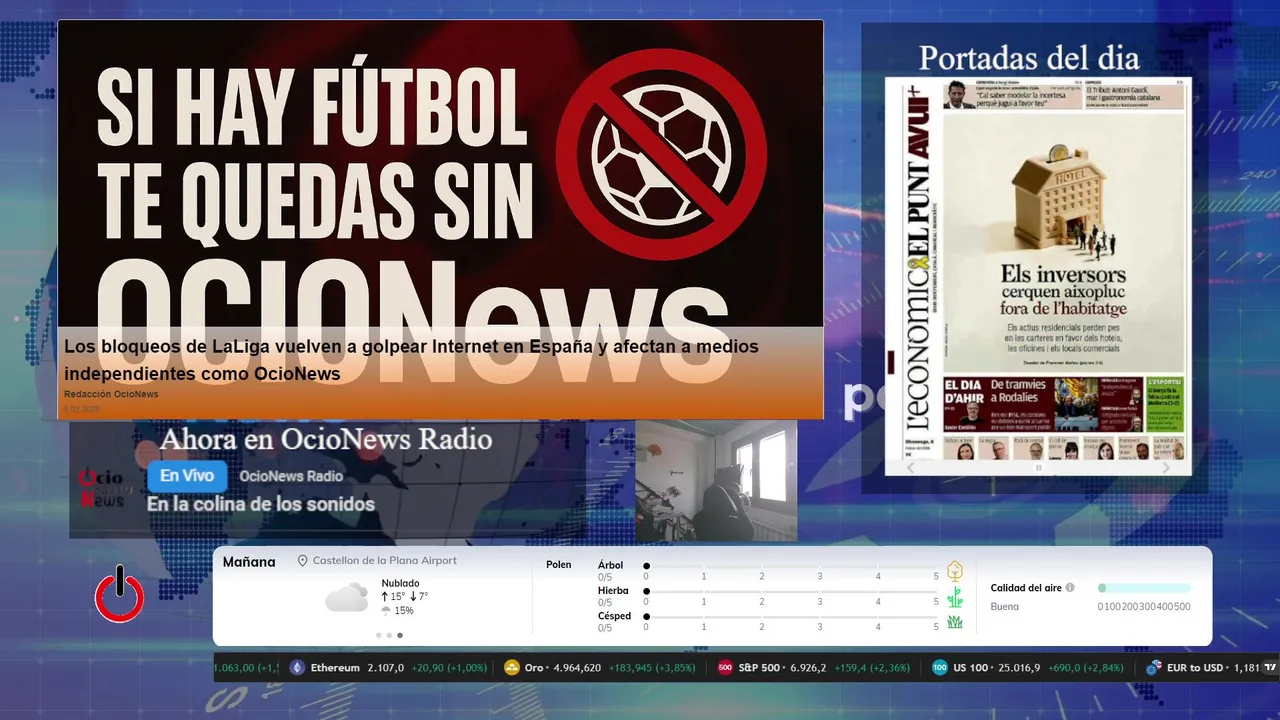This screenshot has height=720, width=1280.
Task: Click the Calidad del aire label
Action: 1026,588
